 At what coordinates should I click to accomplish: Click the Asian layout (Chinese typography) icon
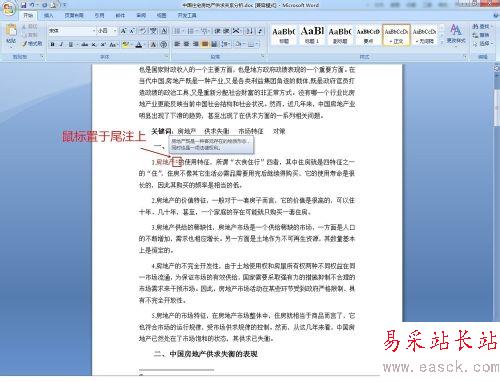coord(236,31)
